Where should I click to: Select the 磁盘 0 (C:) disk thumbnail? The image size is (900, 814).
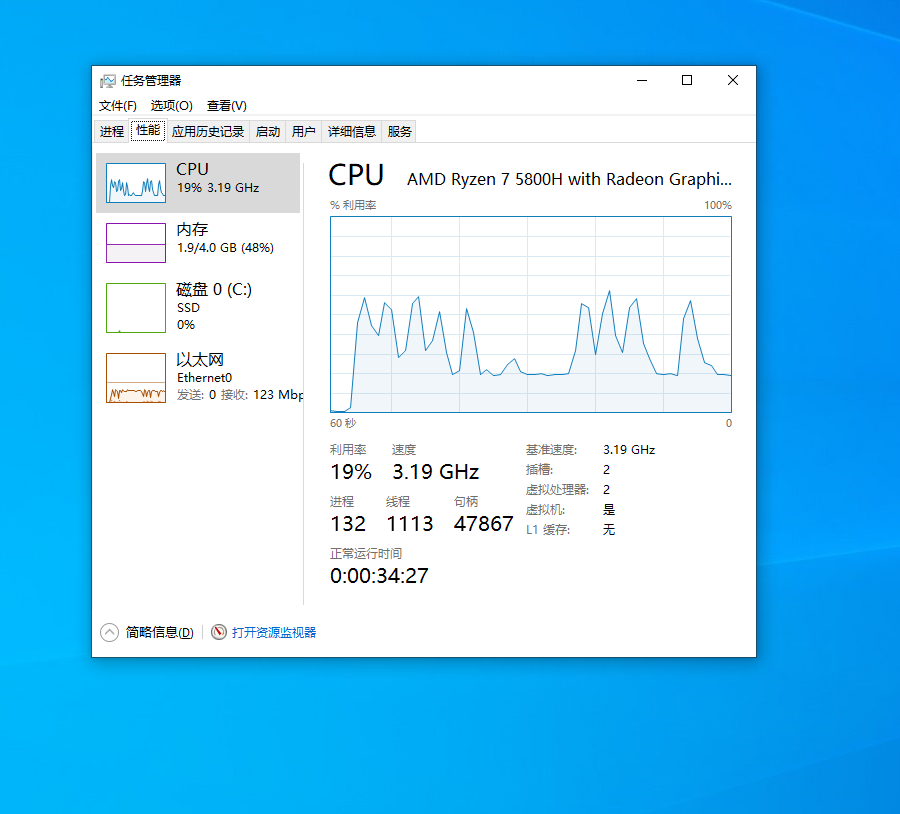click(136, 308)
